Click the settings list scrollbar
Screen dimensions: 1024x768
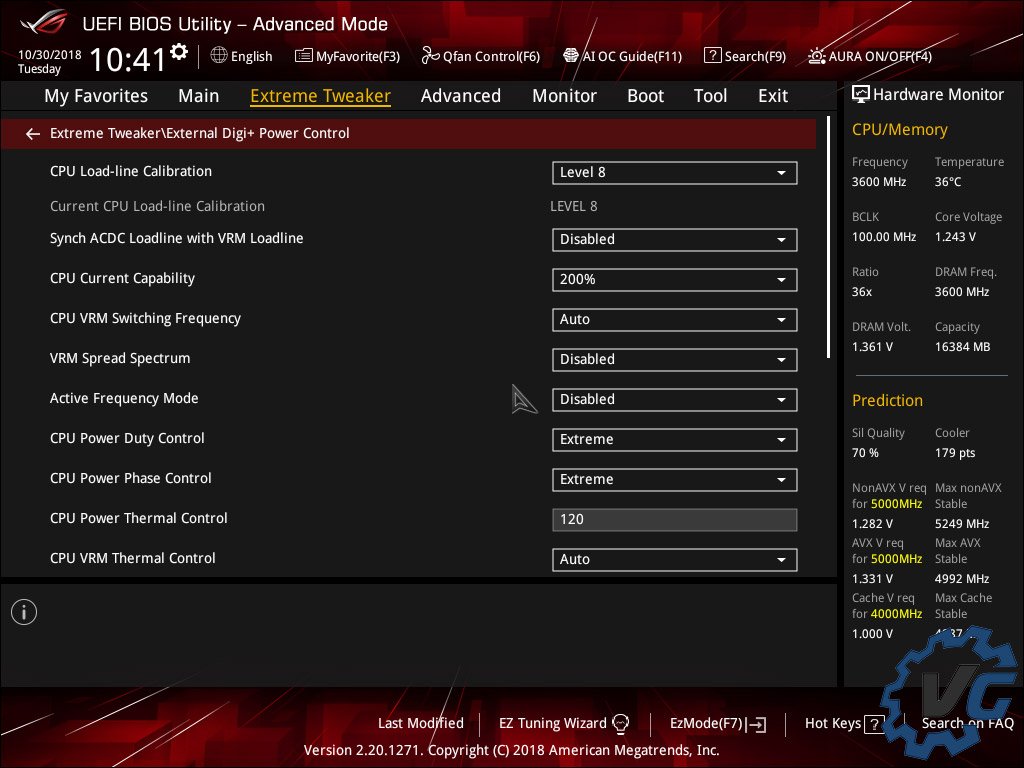point(829,237)
